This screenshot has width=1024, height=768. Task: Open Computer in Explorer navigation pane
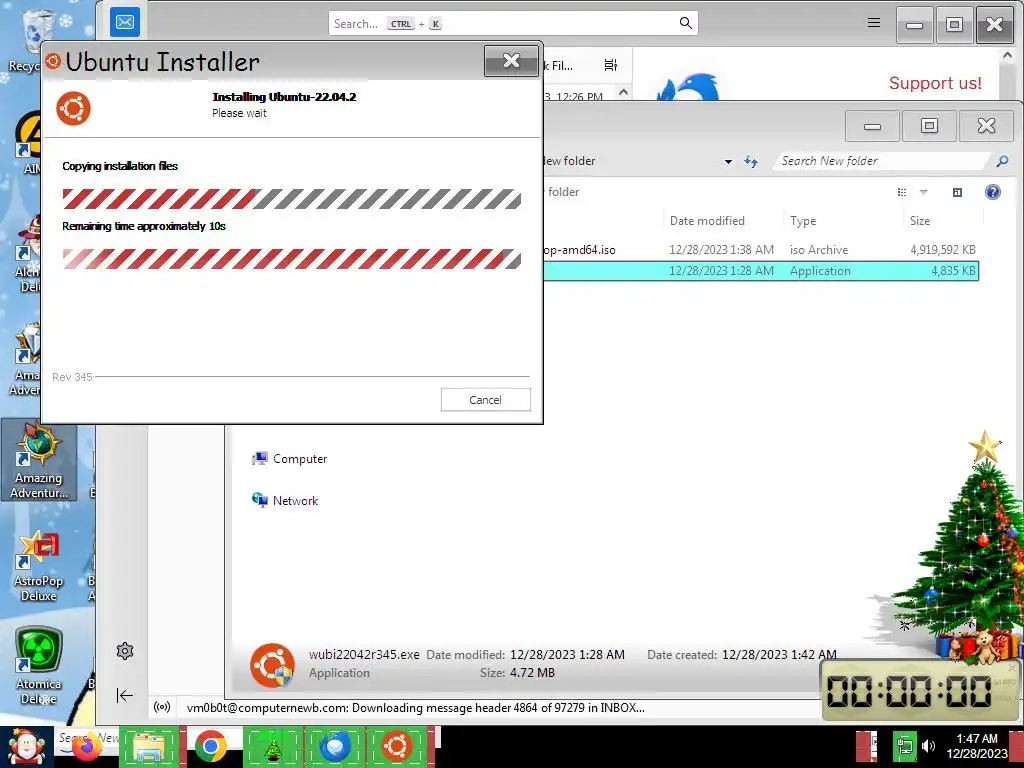[289, 458]
